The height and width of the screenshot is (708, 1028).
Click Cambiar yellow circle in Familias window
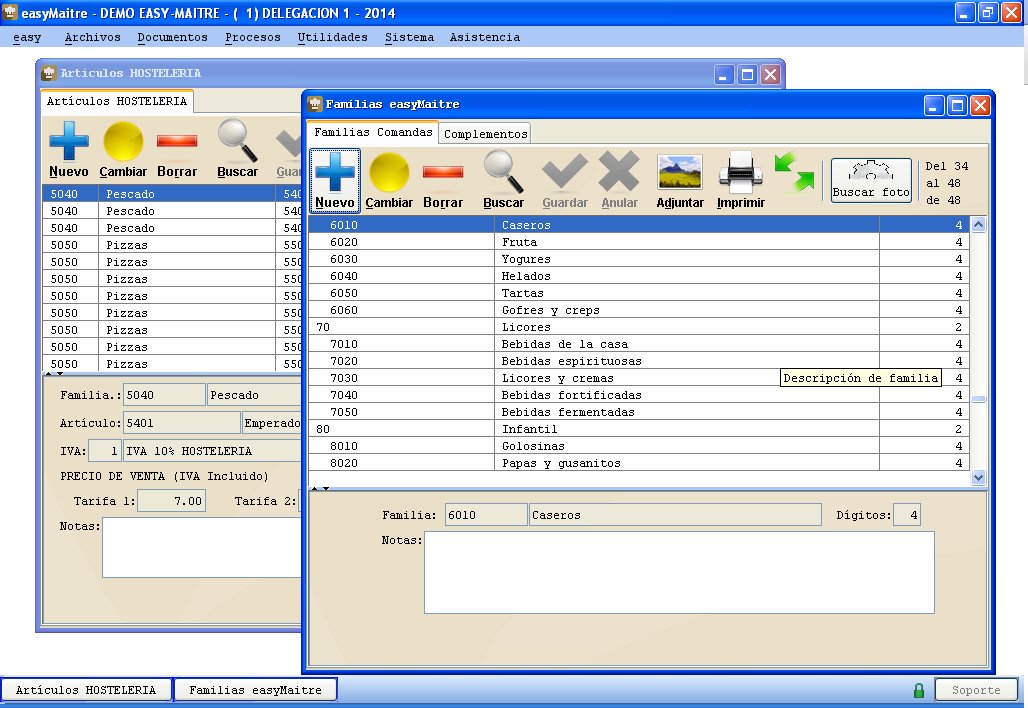coord(389,180)
